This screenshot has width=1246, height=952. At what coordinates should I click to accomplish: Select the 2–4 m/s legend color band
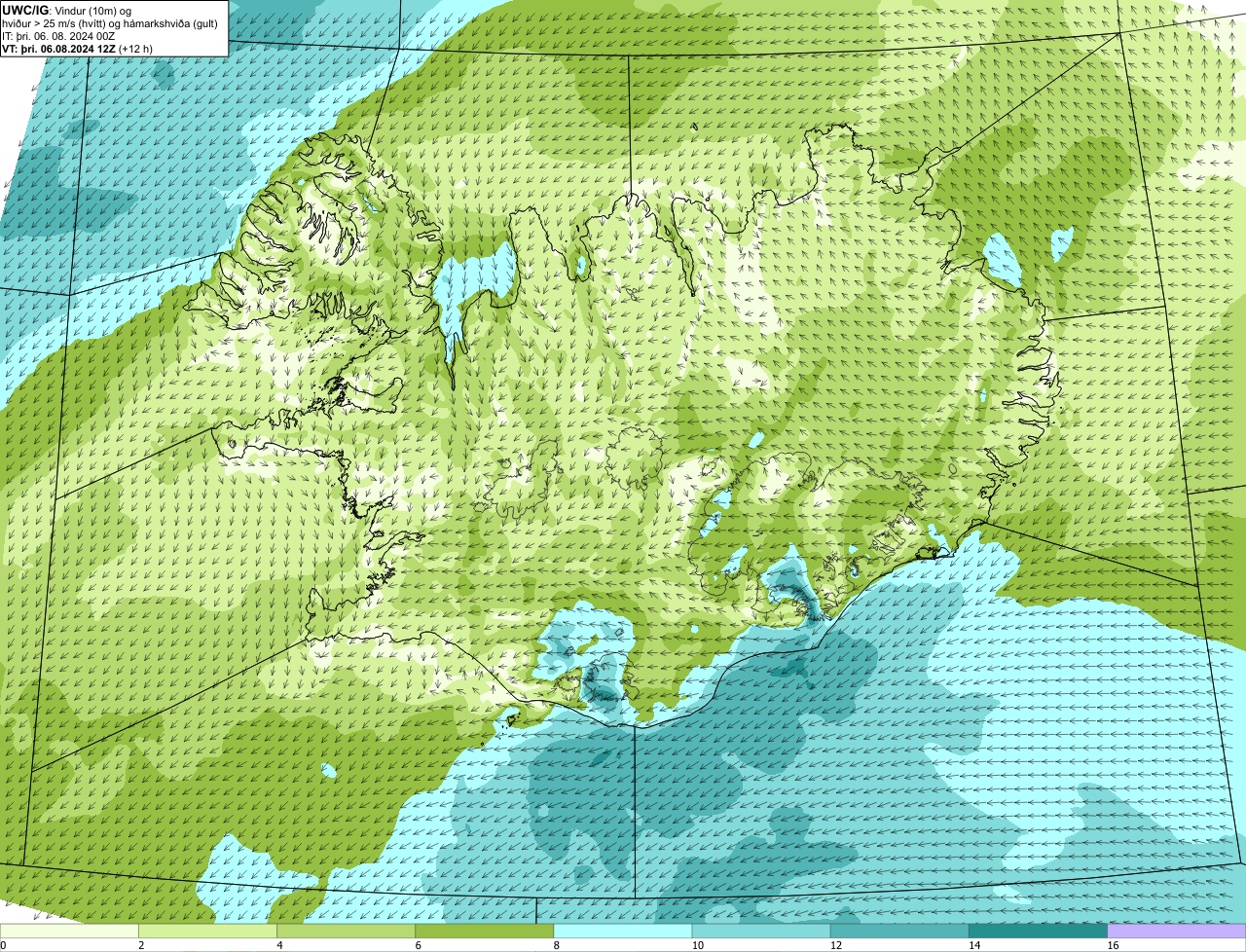(x=207, y=931)
